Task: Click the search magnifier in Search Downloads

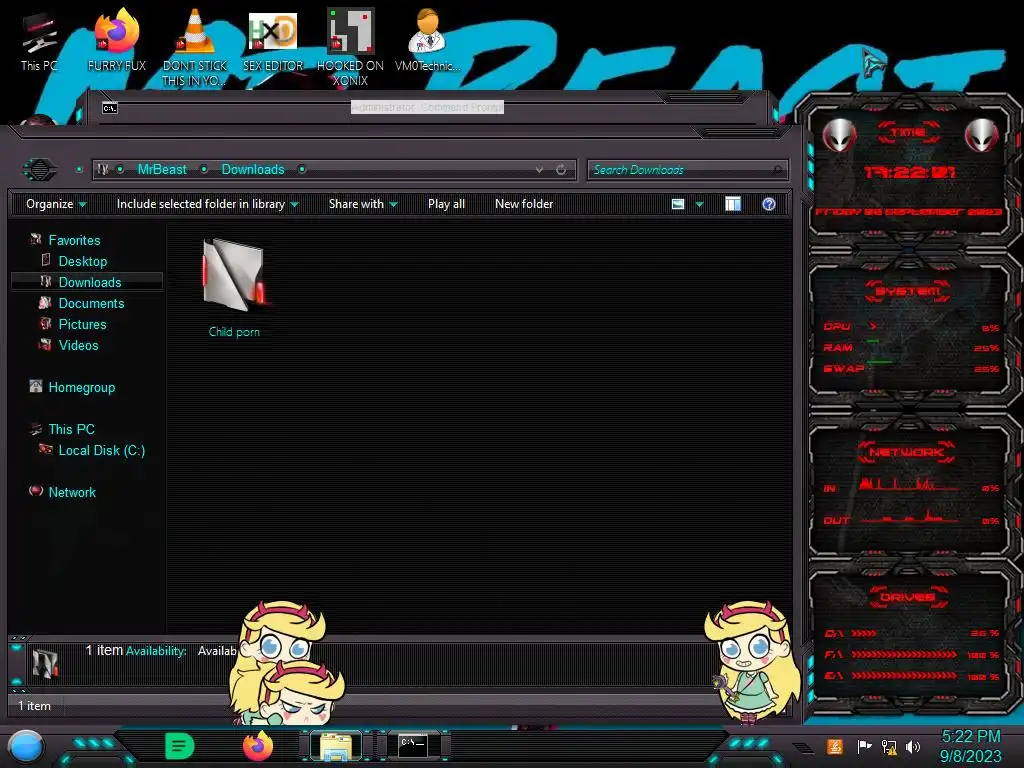Action: [x=777, y=170]
